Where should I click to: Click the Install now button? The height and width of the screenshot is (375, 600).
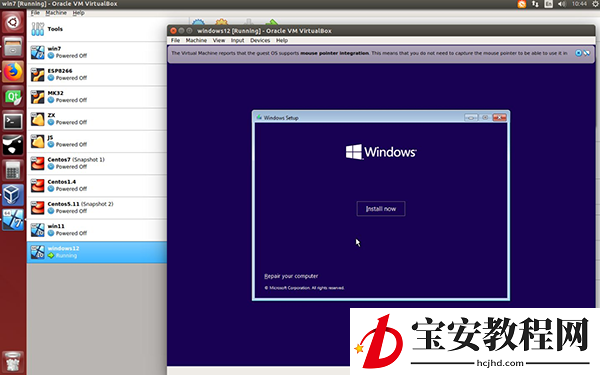tap(381, 209)
